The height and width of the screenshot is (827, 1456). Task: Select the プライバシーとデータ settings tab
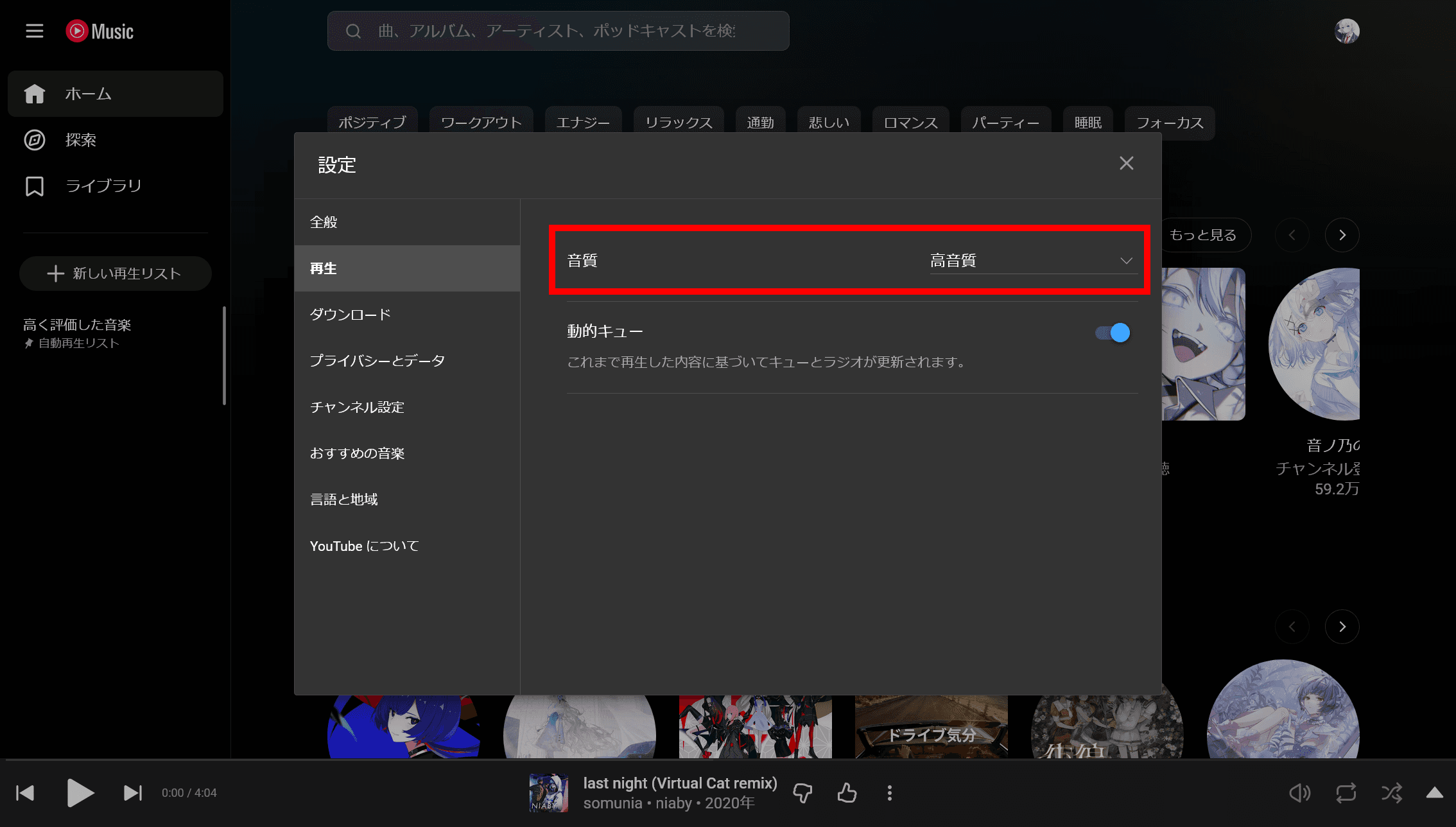point(407,361)
